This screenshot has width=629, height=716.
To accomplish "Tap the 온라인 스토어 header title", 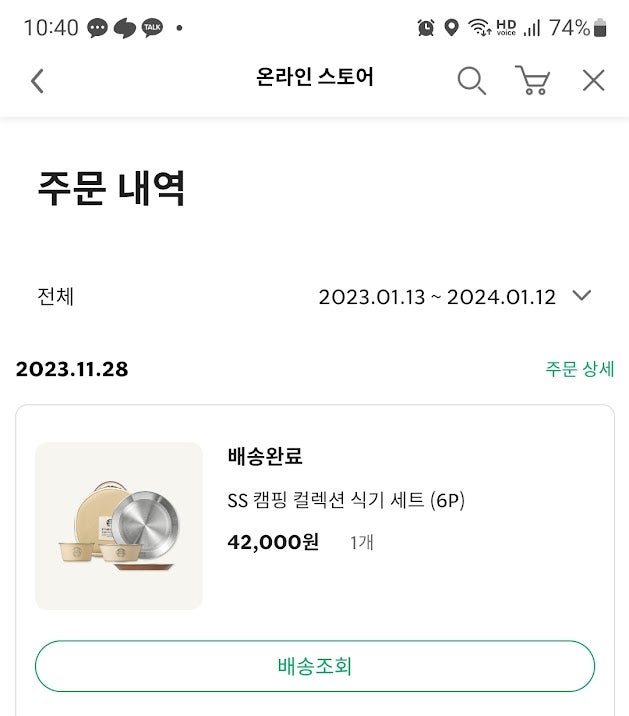I will pyautogui.click(x=315, y=78).
